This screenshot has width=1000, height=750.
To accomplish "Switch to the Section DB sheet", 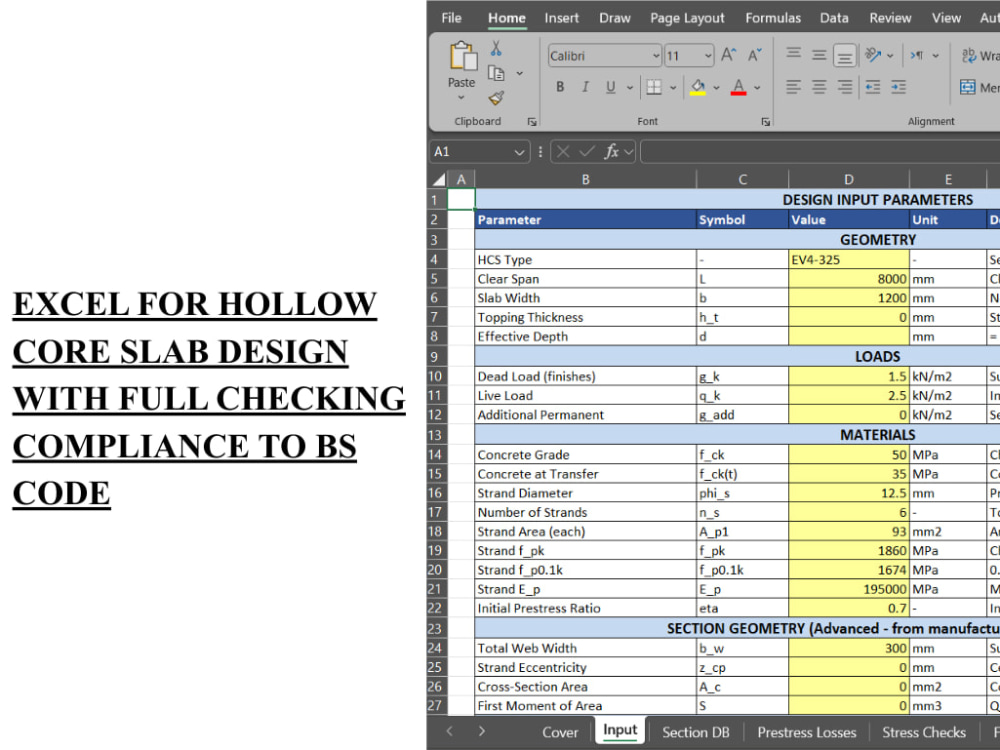I will [695, 732].
